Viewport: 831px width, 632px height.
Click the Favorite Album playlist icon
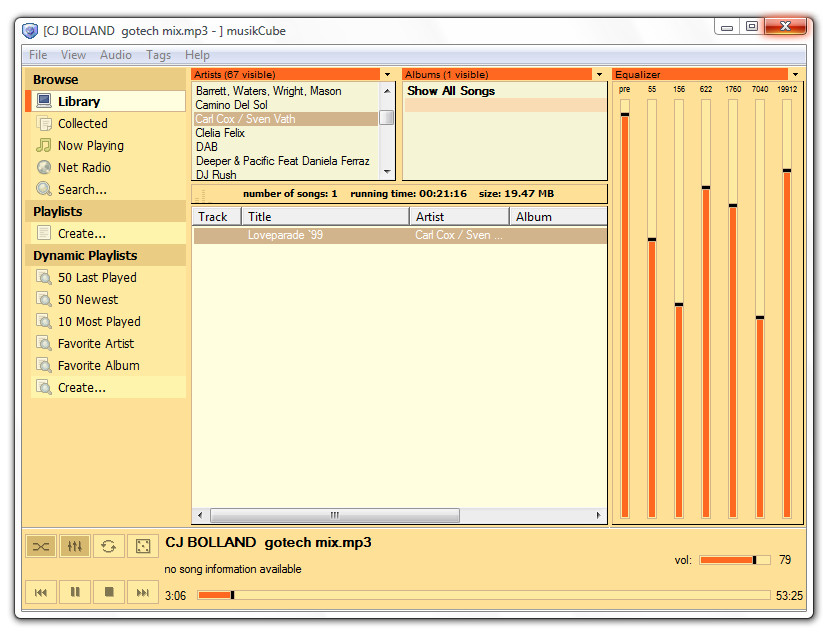point(43,365)
